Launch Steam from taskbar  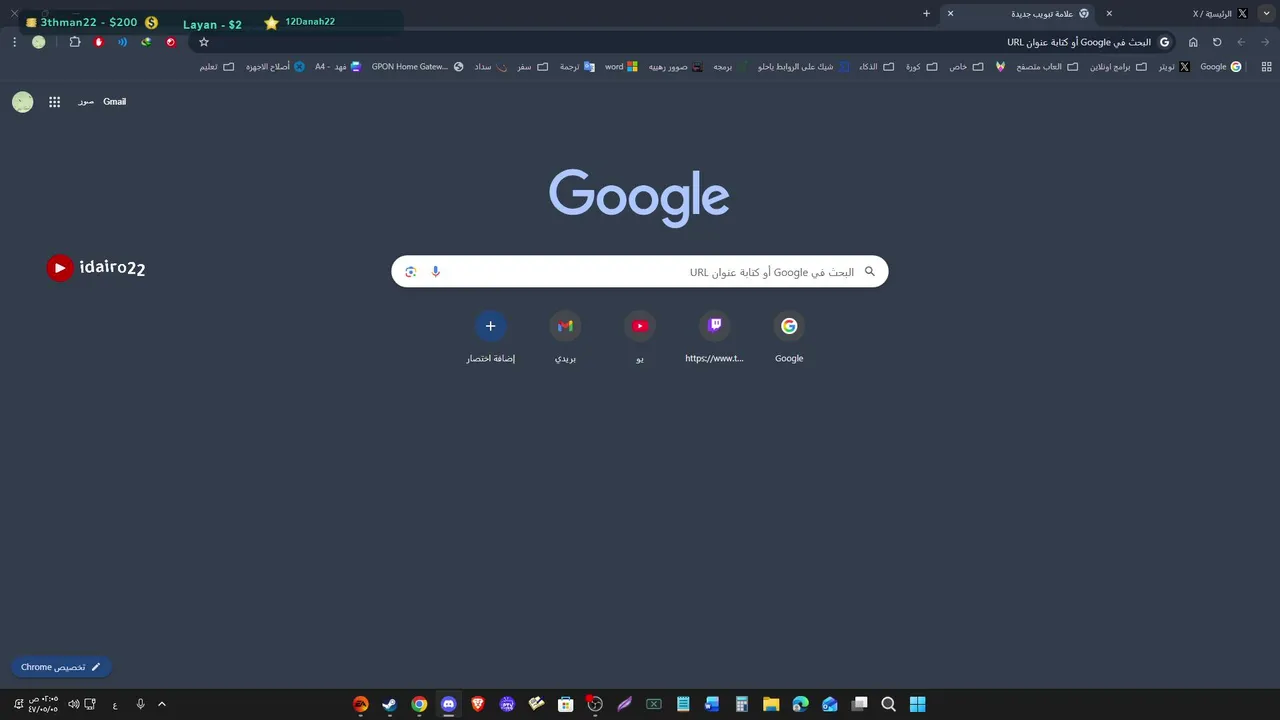389,704
